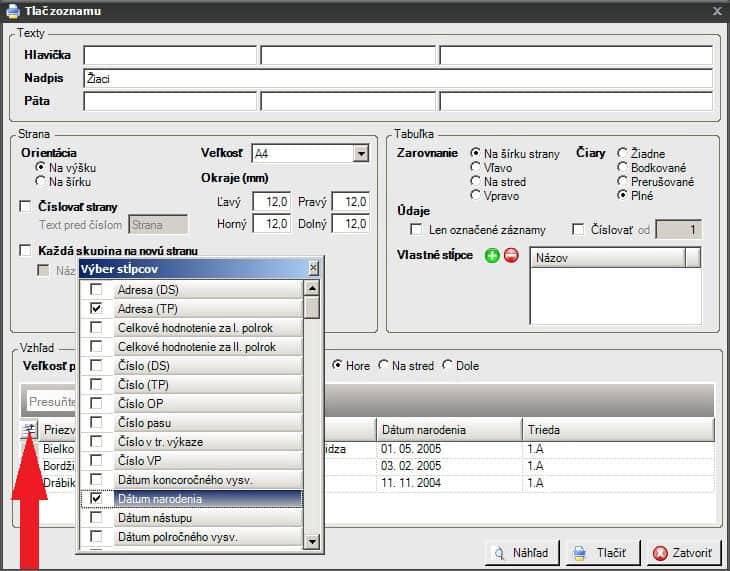Click the Číslovať od number field
This screenshot has height=571, width=730.
tap(678, 229)
